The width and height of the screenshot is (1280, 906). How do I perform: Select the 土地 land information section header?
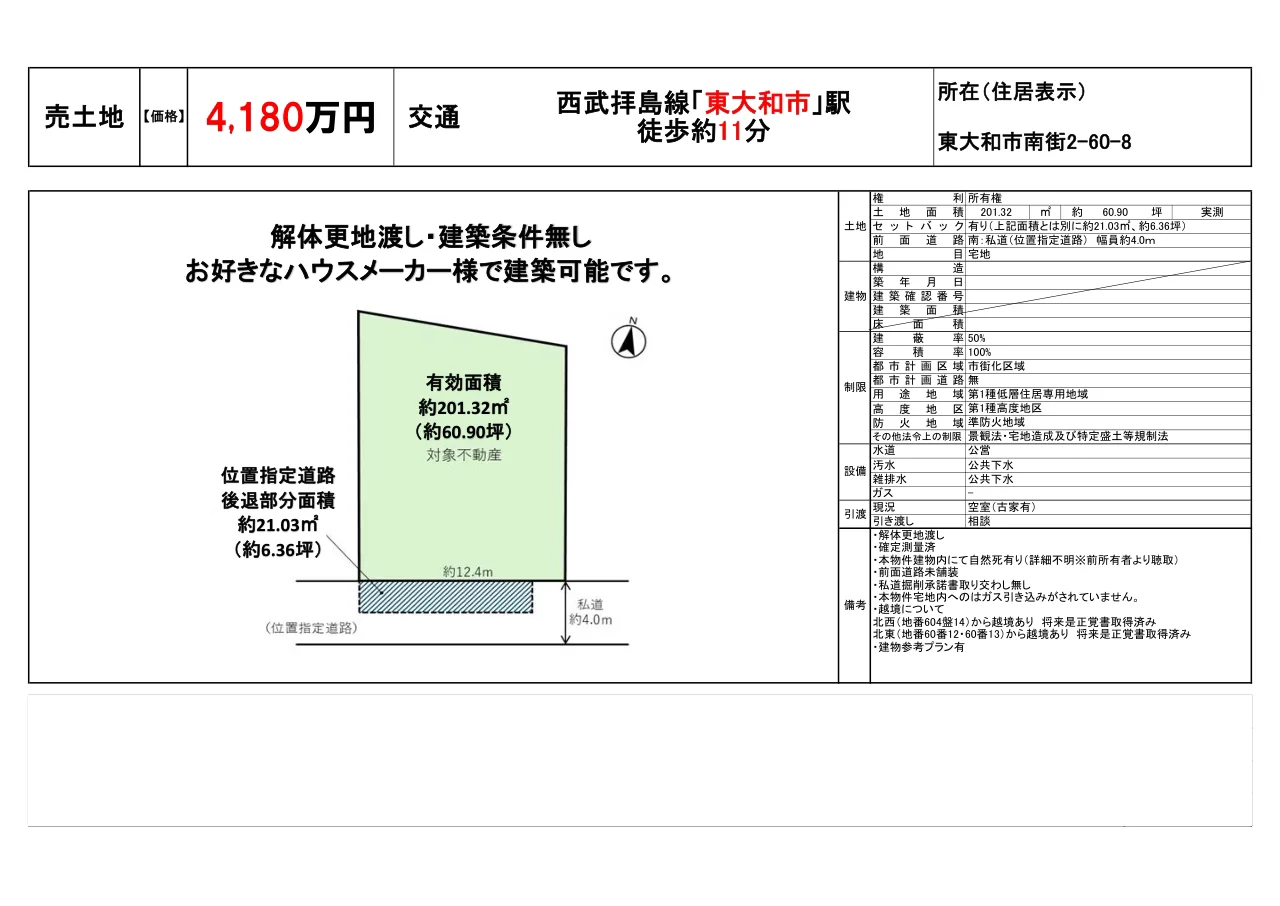pyautogui.click(x=855, y=227)
